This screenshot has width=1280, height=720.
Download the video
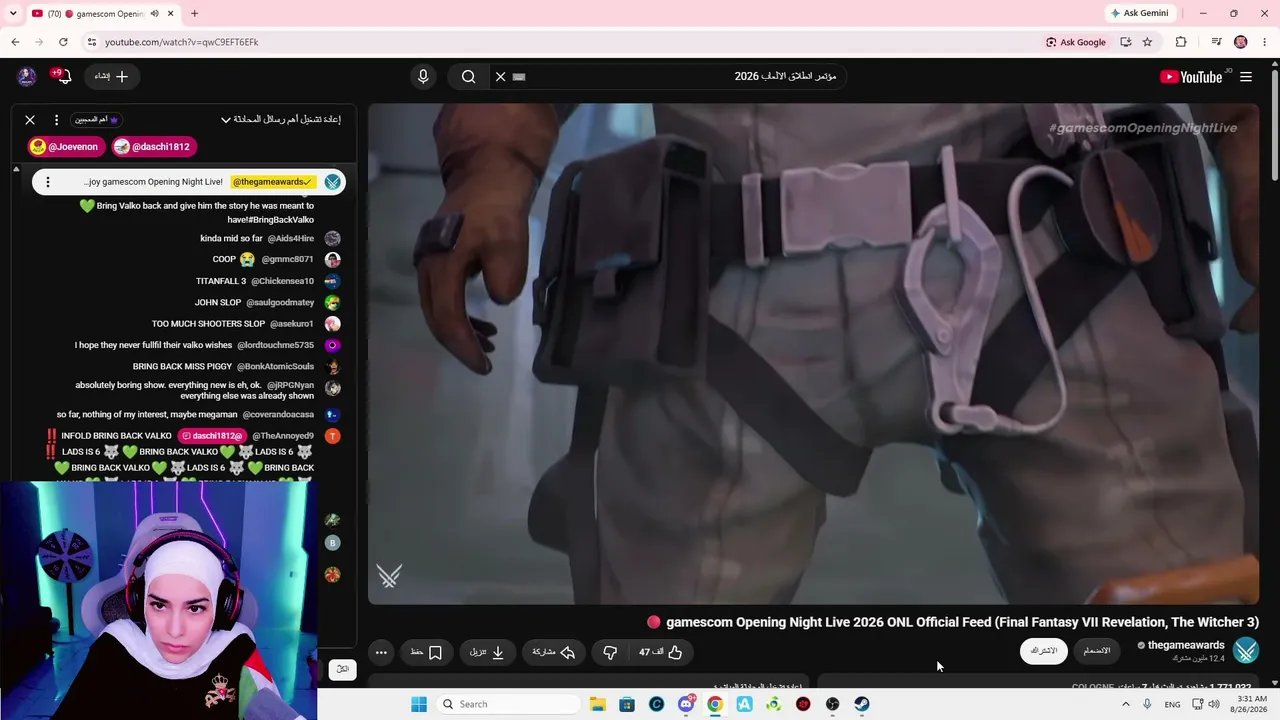pos(487,652)
